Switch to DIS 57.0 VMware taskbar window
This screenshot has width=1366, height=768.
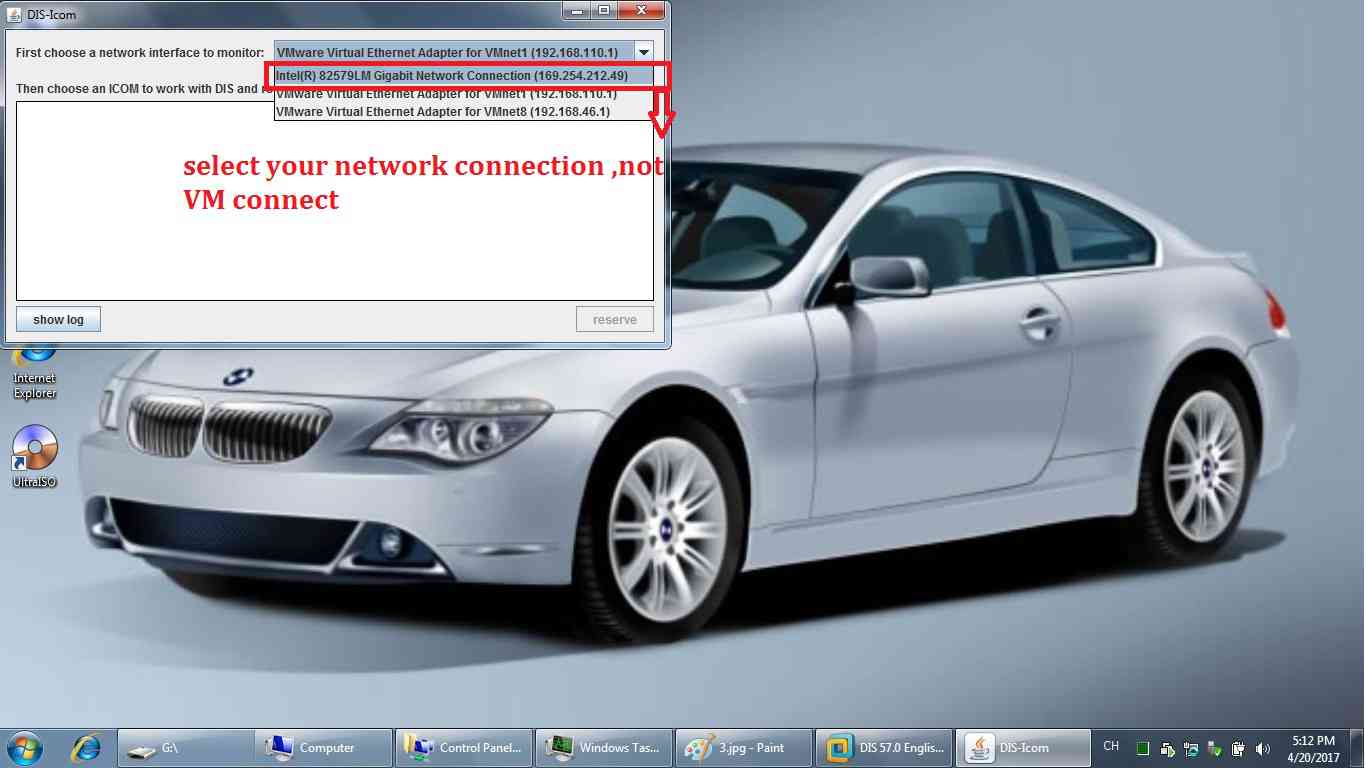click(884, 747)
